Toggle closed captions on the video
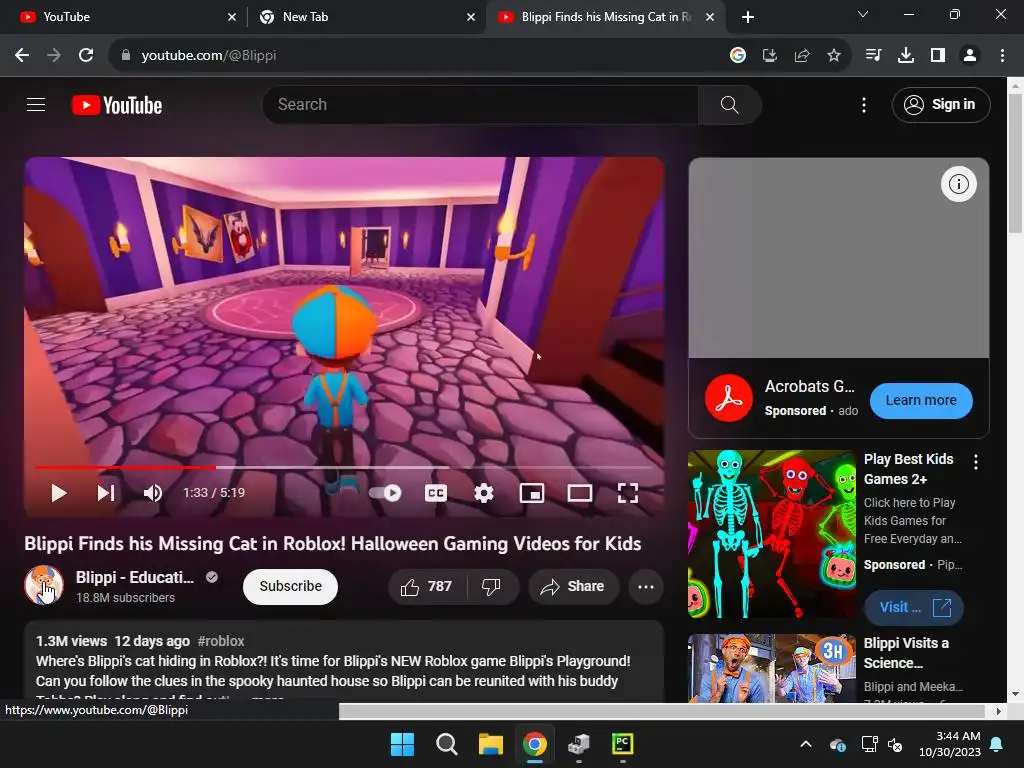Viewport: 1024px width, 768px height. (x=436, y=493)
